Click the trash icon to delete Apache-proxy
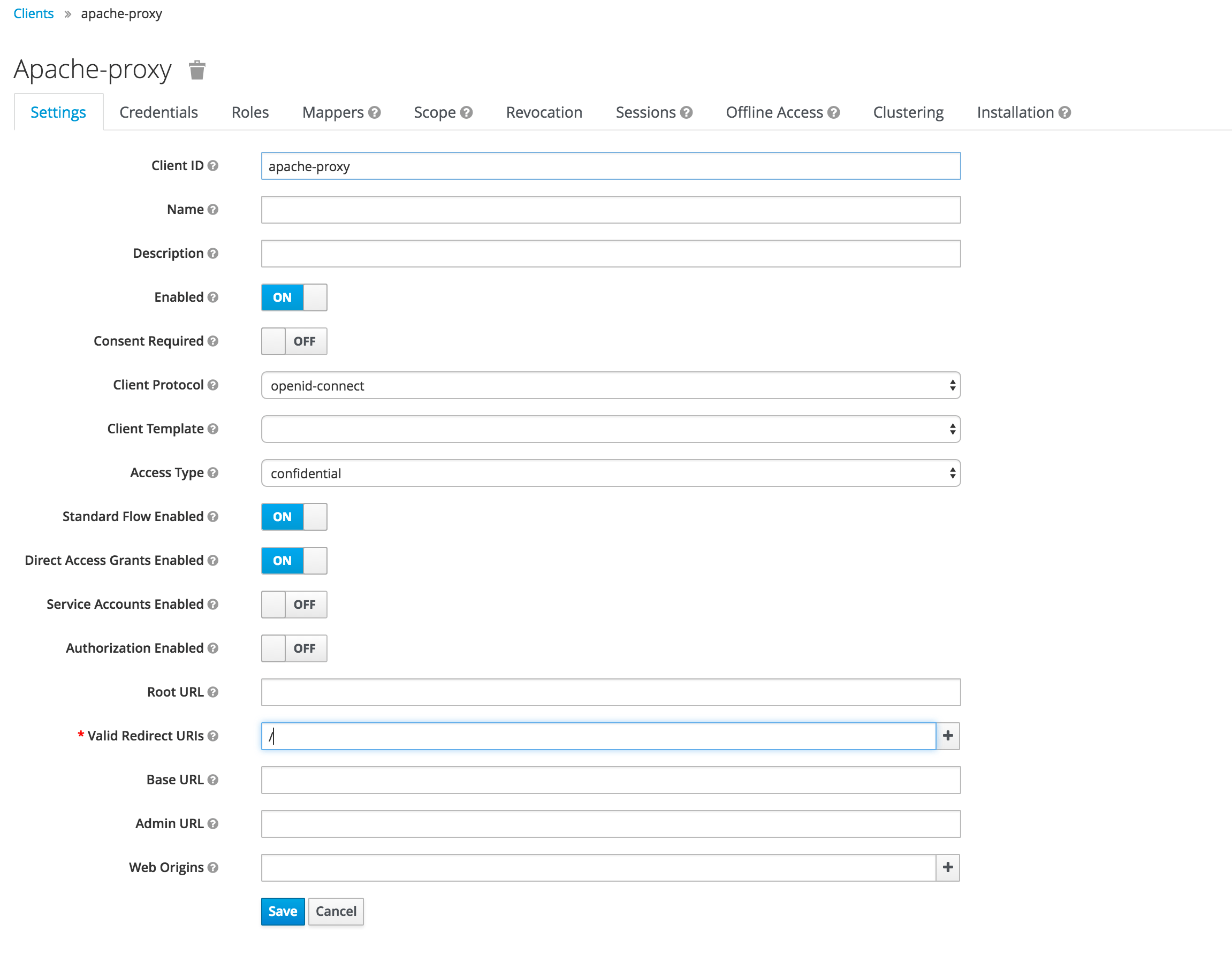Viewport: 1232px width, 963px height. pos(197,71)
